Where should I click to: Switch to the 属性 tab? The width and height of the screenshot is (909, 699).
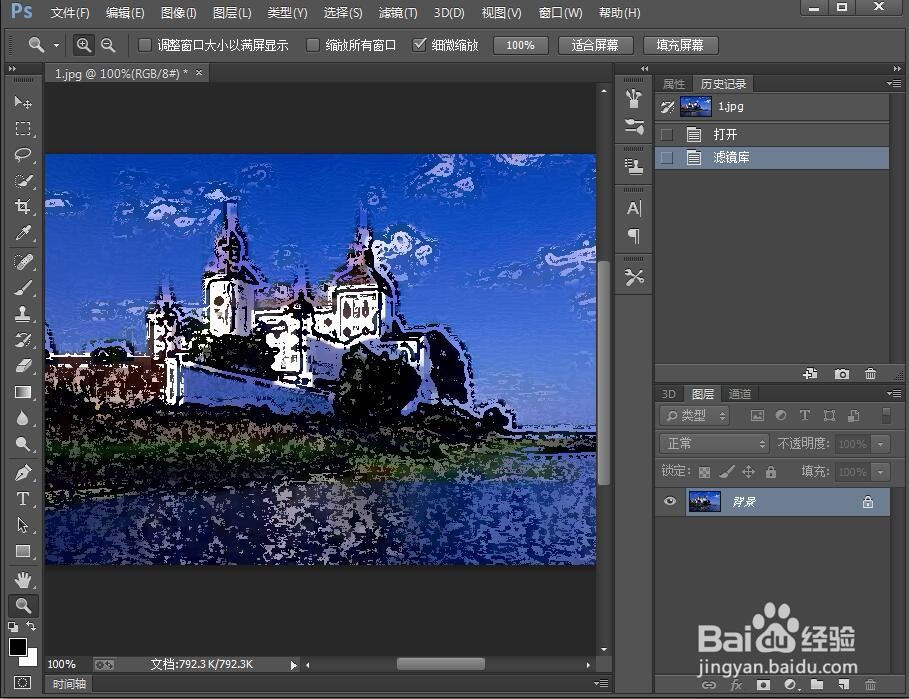click(x=674, y=84)
